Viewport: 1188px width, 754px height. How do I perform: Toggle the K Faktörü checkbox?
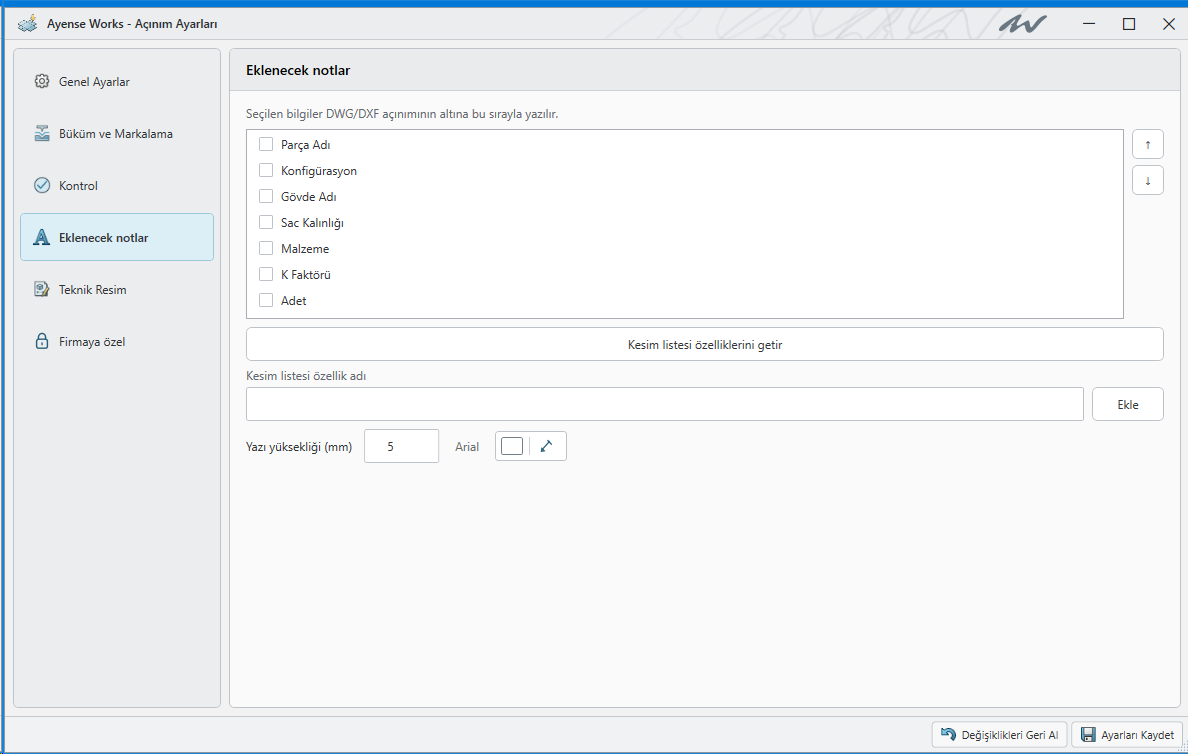point(266,274)
